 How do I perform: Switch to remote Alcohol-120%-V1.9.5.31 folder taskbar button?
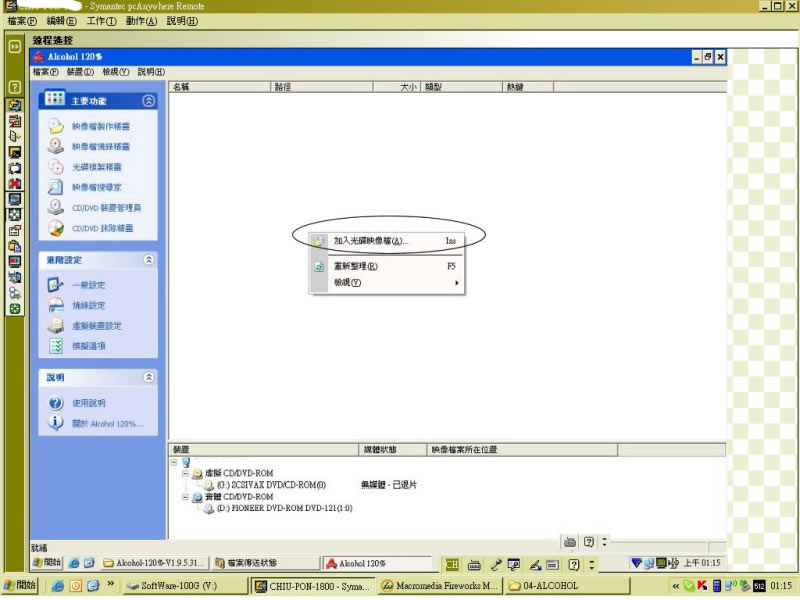point(154,563)
